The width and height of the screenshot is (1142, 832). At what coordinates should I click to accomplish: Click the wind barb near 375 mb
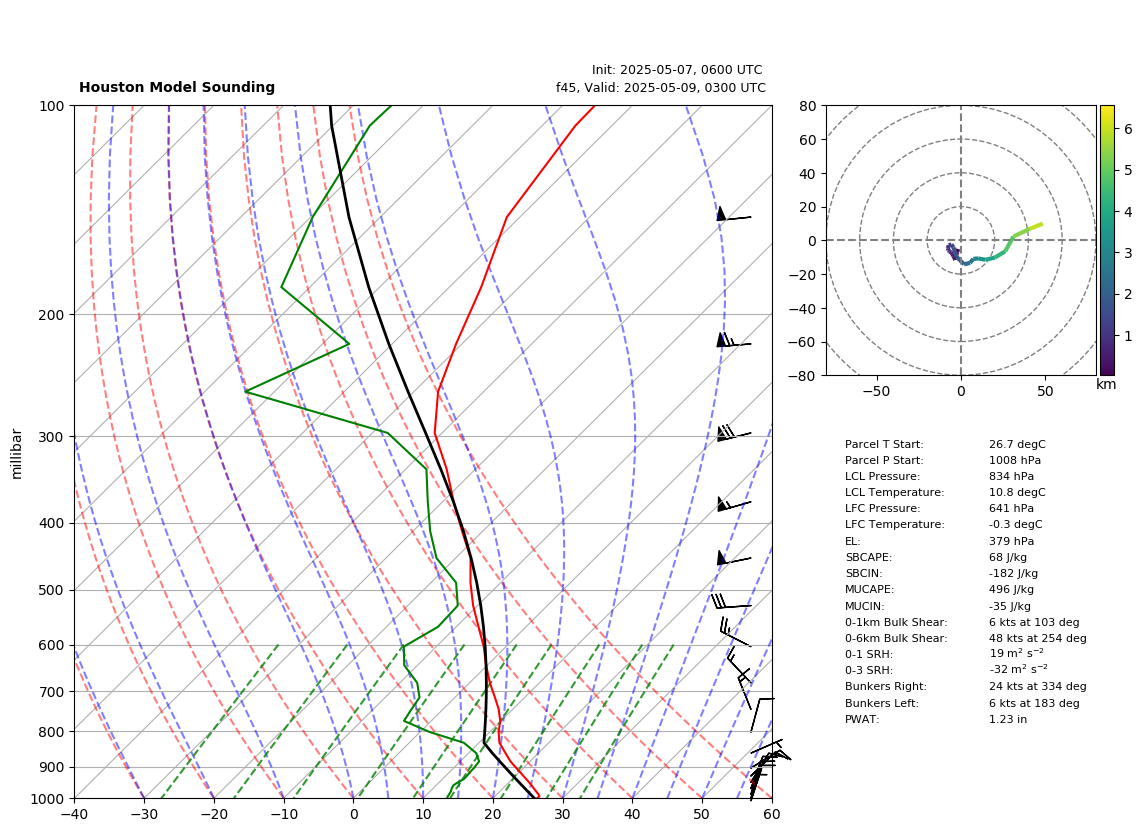pyautogui.click(x=733, y=504)
